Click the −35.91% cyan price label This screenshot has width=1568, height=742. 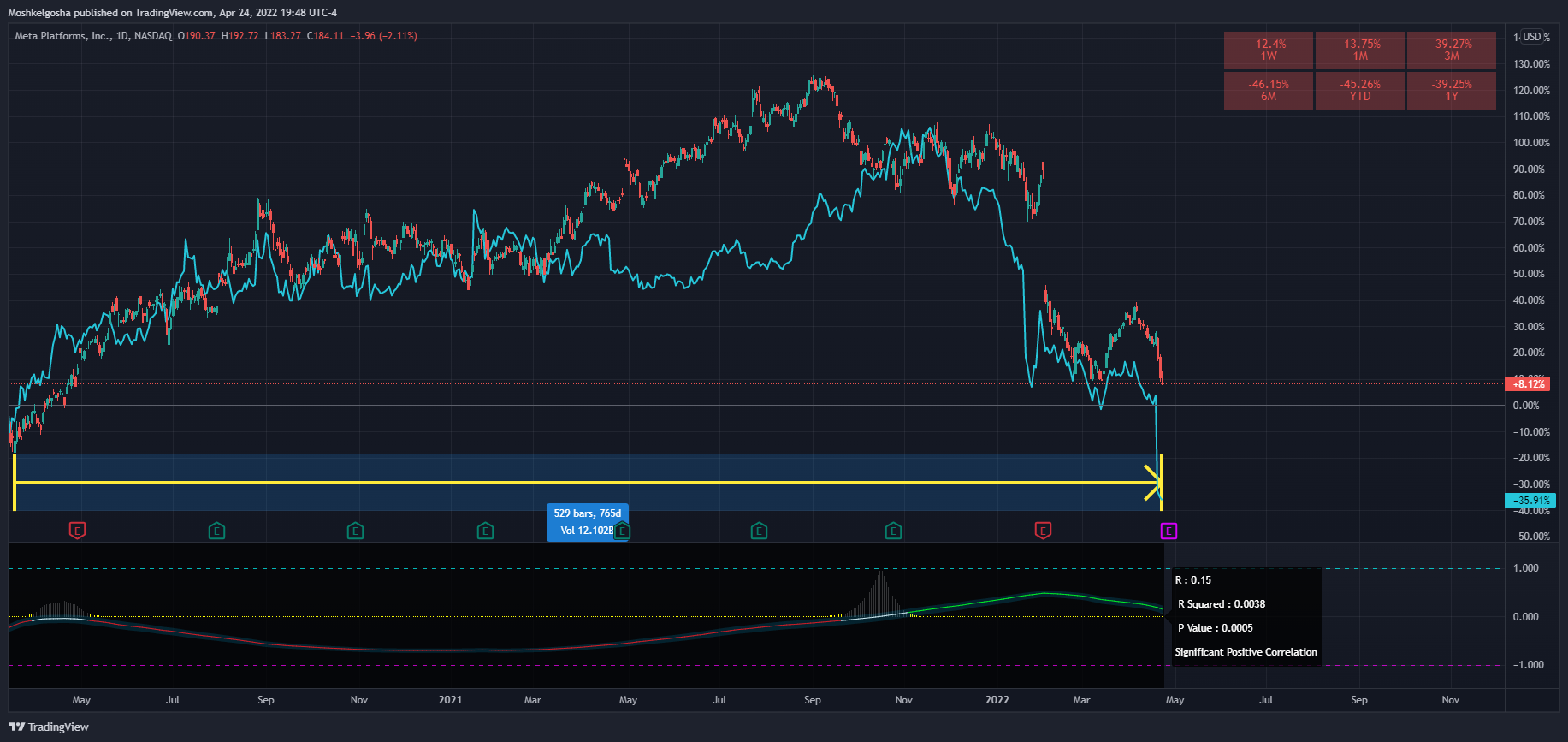pyautogui.click(x=1529, y=501)
